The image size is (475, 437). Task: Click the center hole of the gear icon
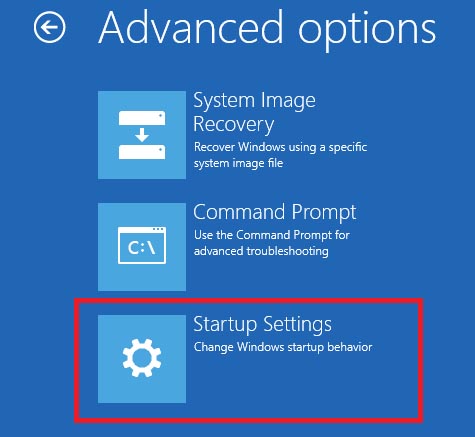click(142, 358)
